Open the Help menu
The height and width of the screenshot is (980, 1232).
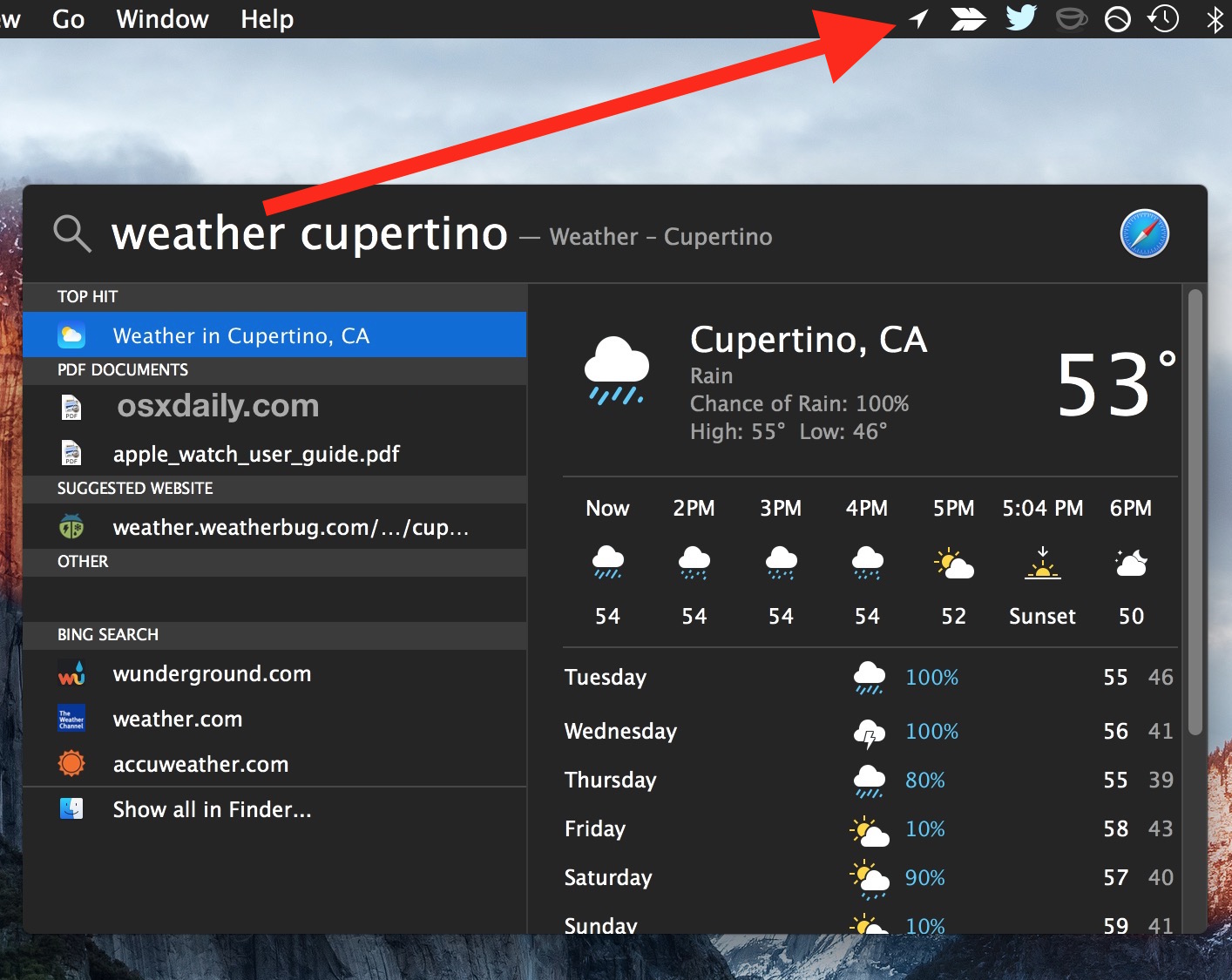point(266,18)
